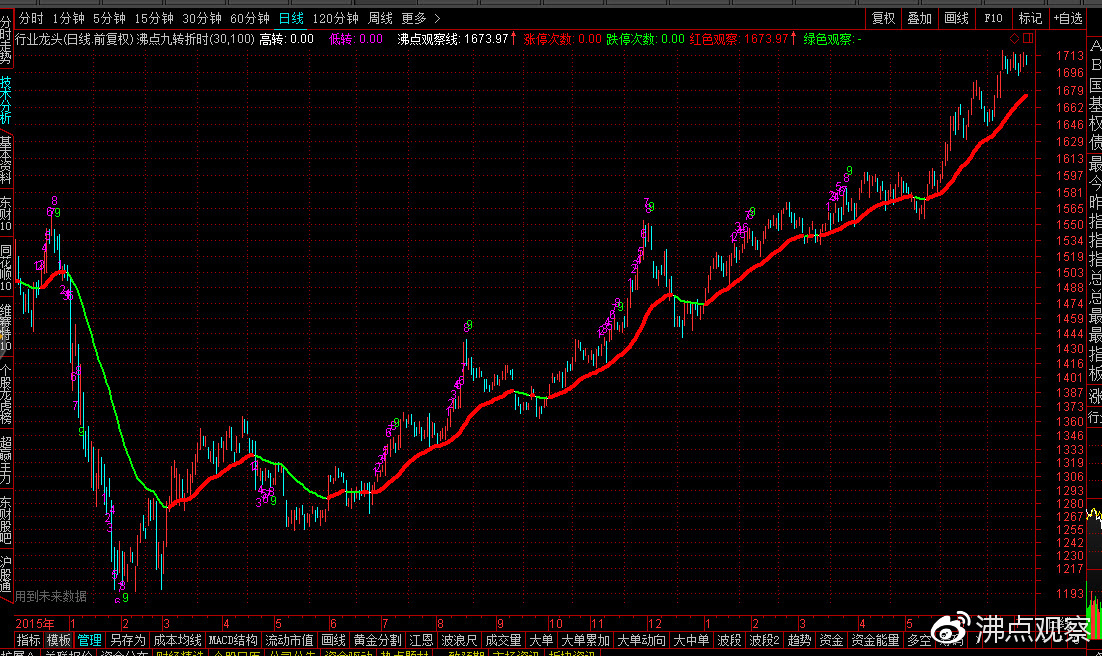Select the 120分钟 chart period
This screenshot has width=1102, height=656.
(335, 18)
